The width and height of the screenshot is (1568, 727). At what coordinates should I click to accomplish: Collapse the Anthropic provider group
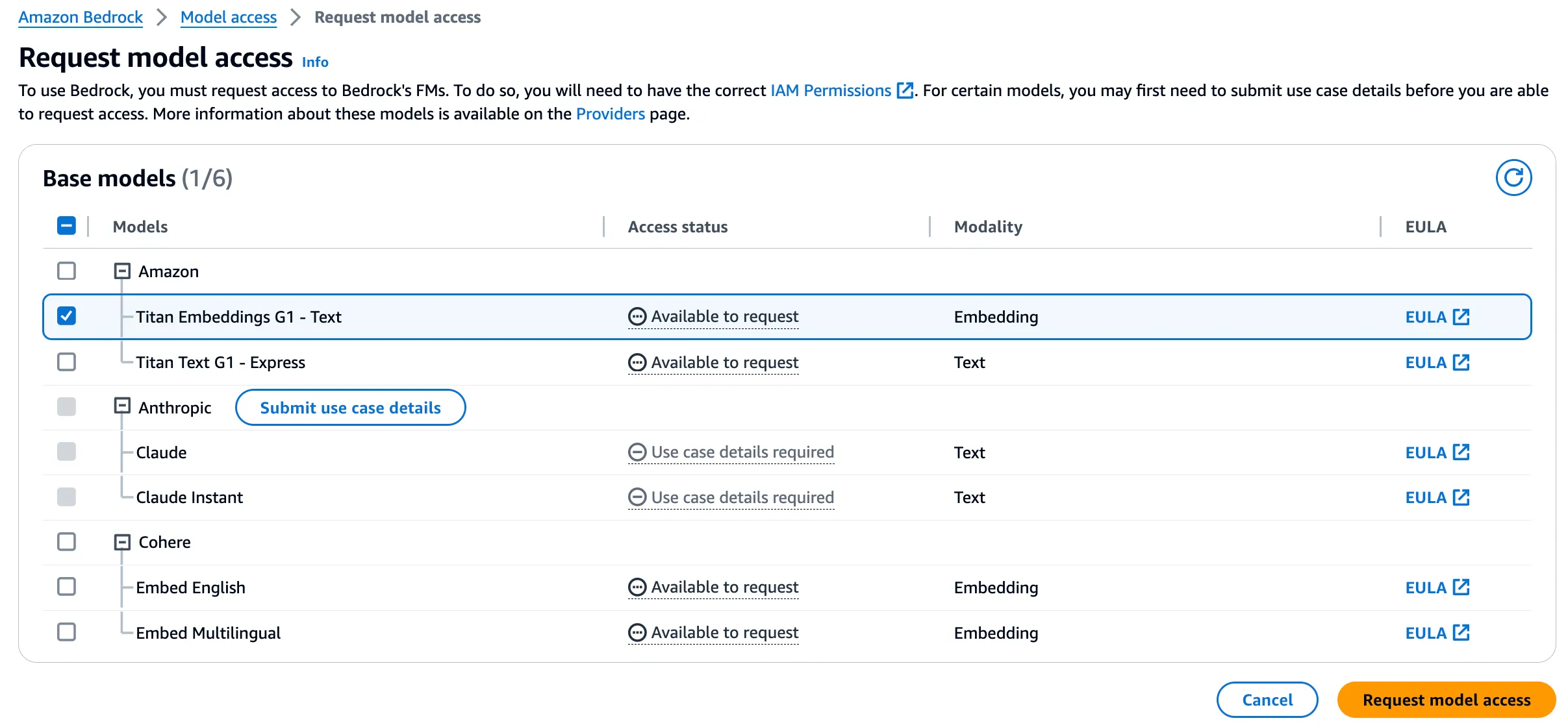pos(122,406)
